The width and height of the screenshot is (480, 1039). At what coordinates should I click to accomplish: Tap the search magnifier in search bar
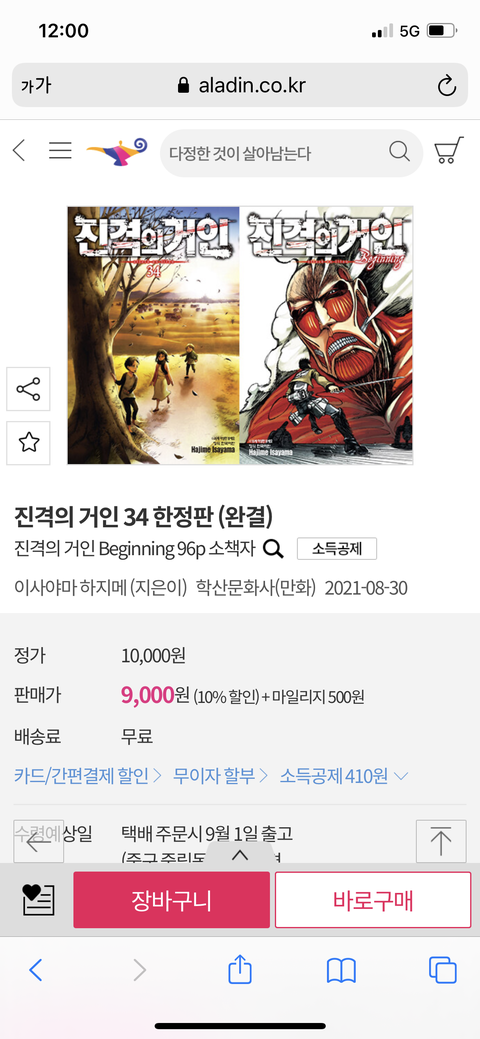399,152
